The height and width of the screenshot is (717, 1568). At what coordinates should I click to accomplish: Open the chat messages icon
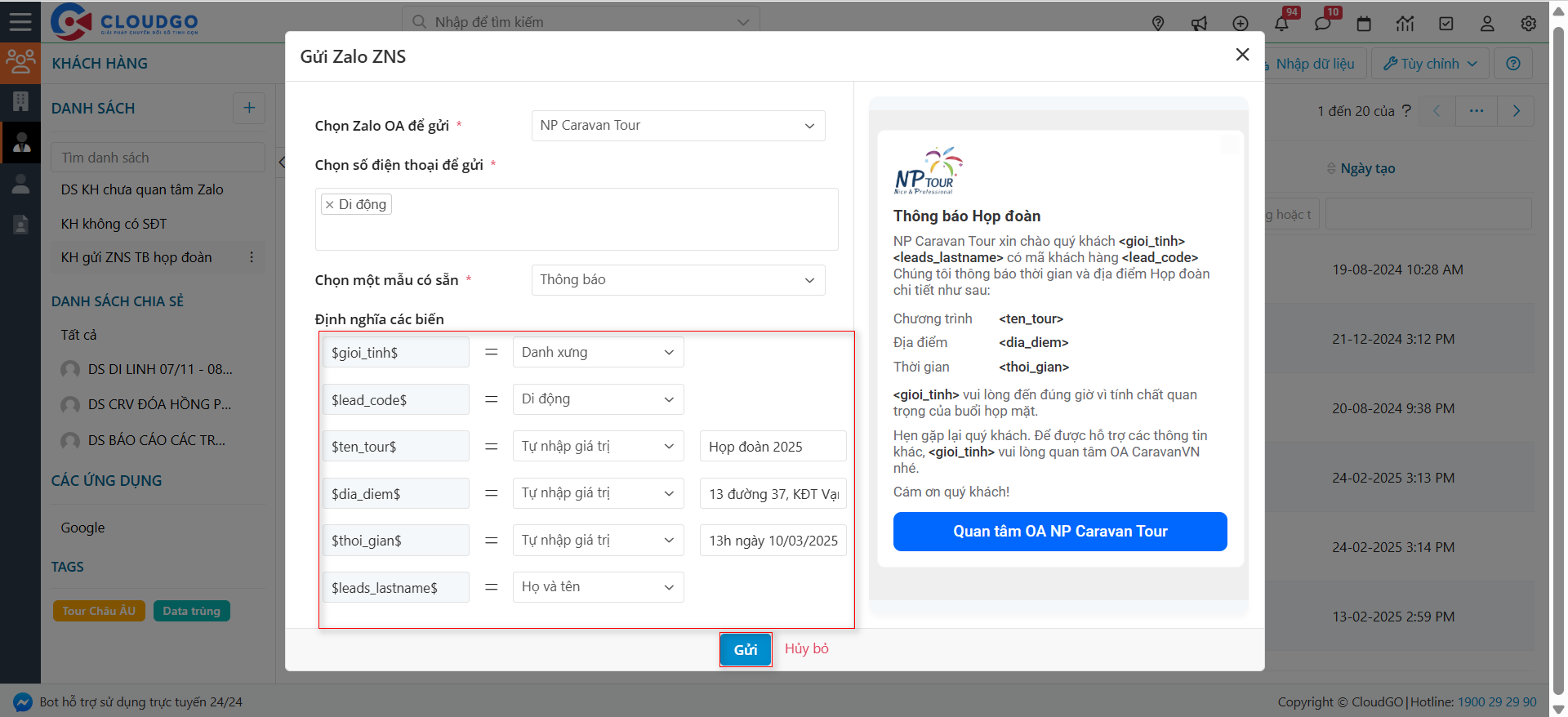[1323, 24]
